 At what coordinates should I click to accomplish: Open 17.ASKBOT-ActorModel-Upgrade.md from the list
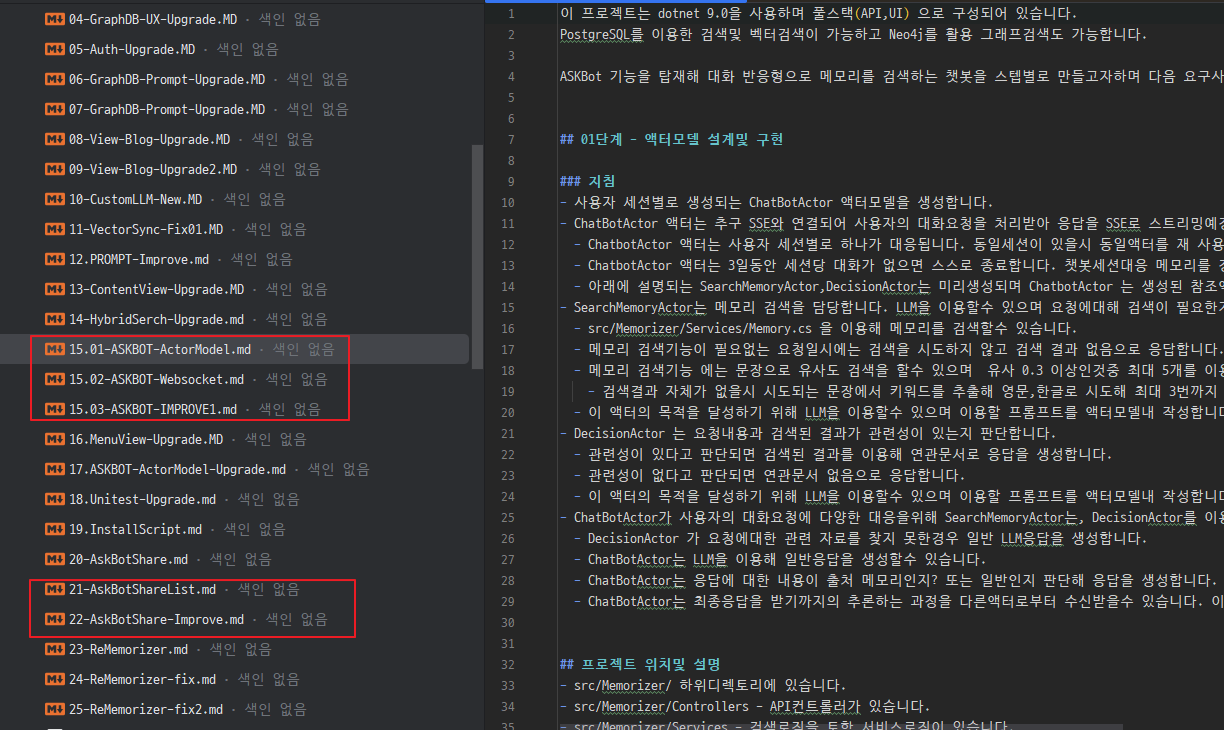[x=177, y=469]
